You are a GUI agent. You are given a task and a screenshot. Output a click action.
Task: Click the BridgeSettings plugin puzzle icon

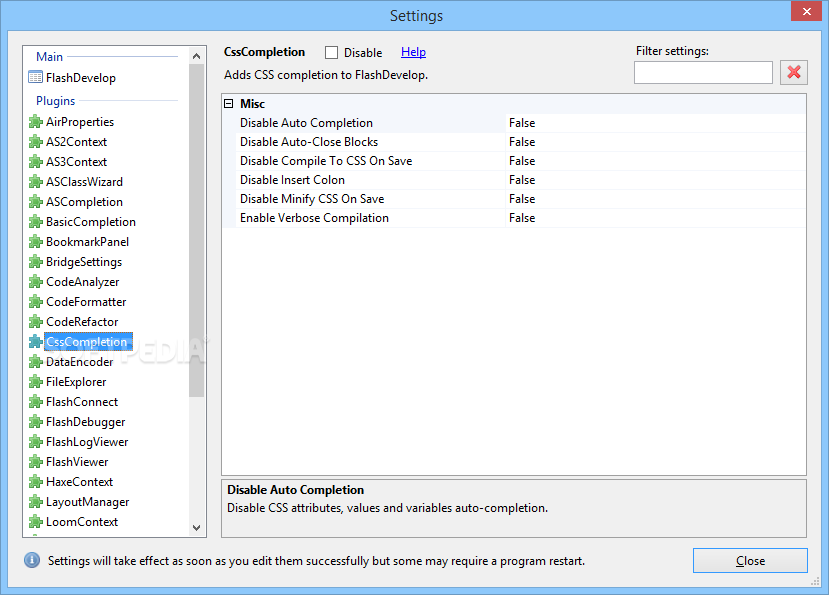pos(35,262)
